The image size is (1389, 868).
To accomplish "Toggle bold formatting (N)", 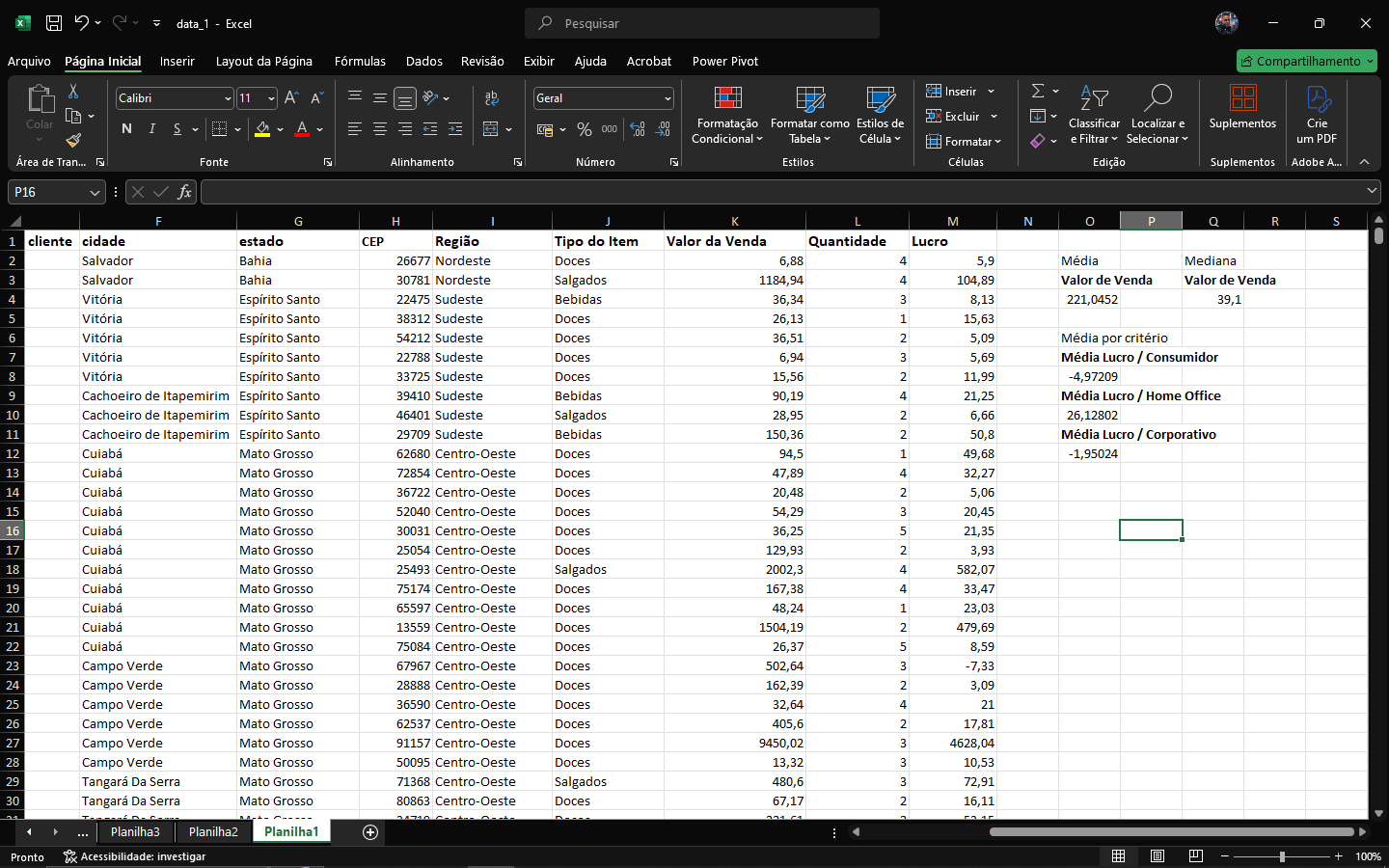I will pyautogui.click(x=126, y=129).
